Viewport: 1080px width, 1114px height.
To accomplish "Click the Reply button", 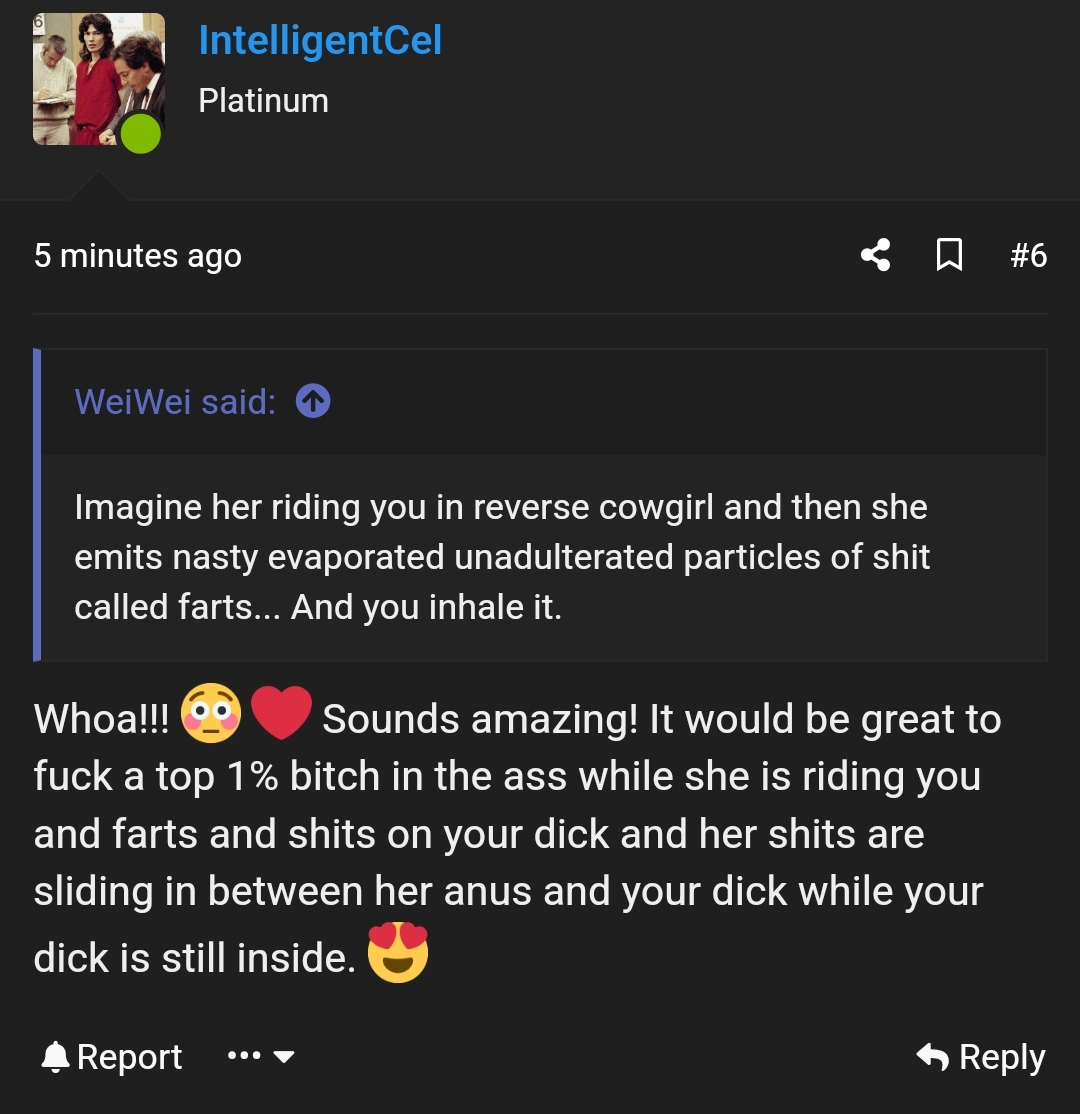I will pyautogui.click(x=999, y=1057).
